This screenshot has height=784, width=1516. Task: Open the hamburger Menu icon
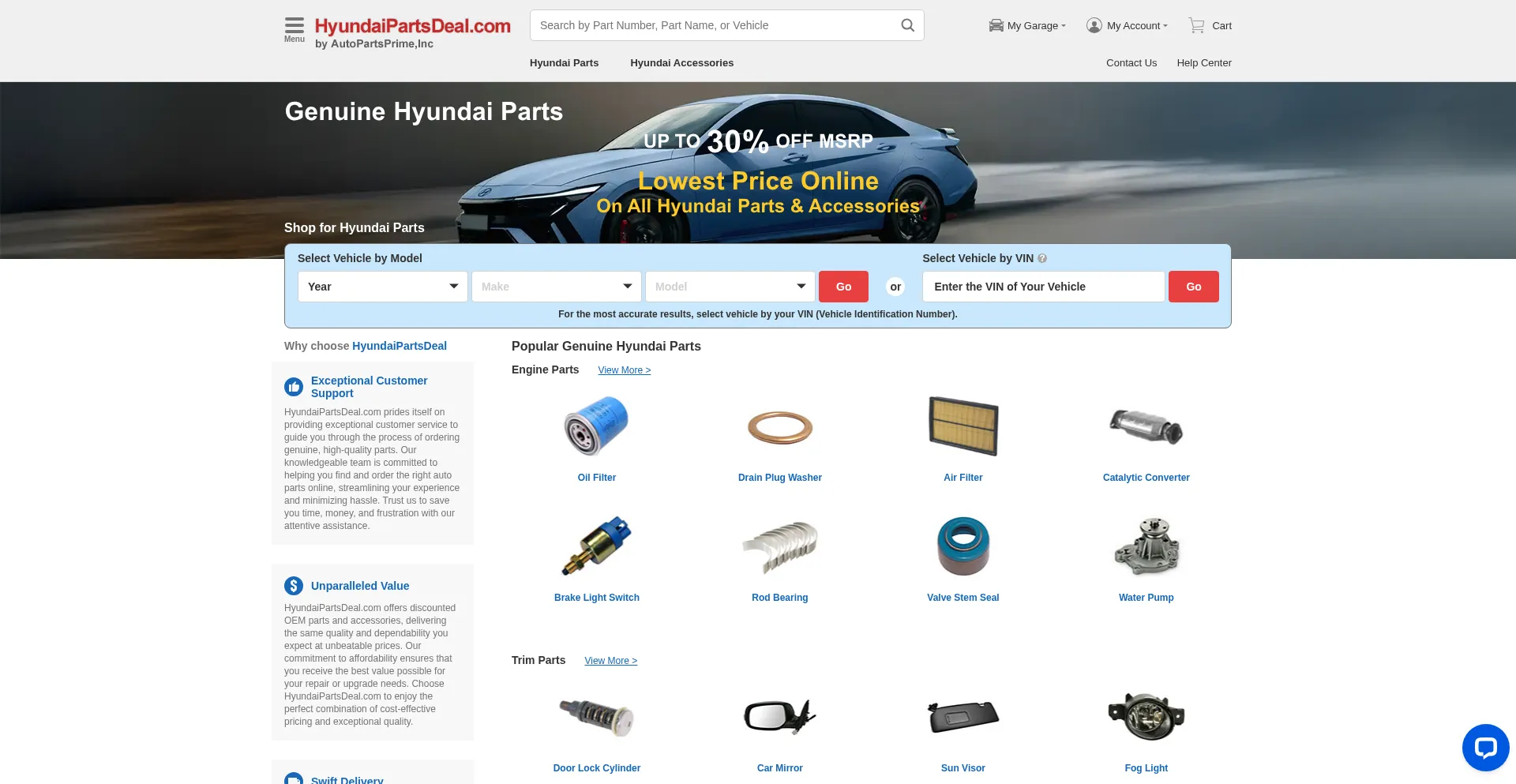click(x=293, y=25)
